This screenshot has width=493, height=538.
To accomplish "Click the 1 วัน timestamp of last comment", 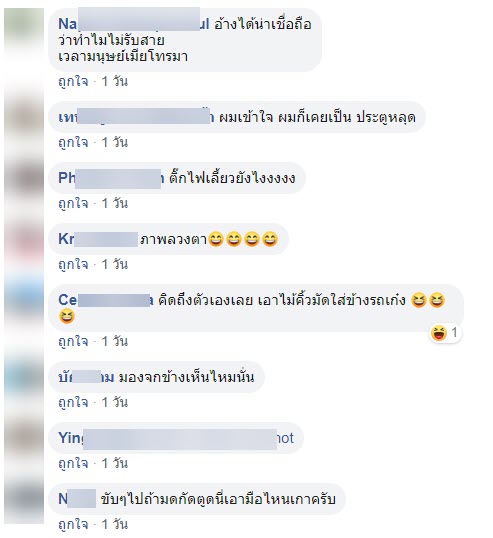I will point(115,525).
